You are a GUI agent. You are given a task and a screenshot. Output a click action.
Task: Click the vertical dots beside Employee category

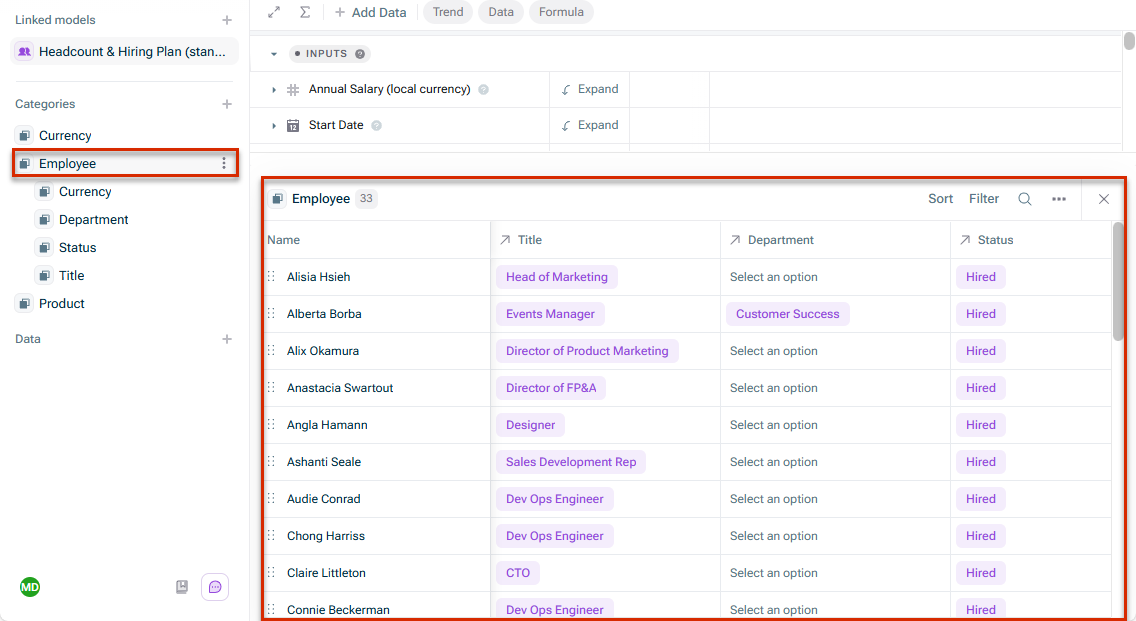coord(224,164)
